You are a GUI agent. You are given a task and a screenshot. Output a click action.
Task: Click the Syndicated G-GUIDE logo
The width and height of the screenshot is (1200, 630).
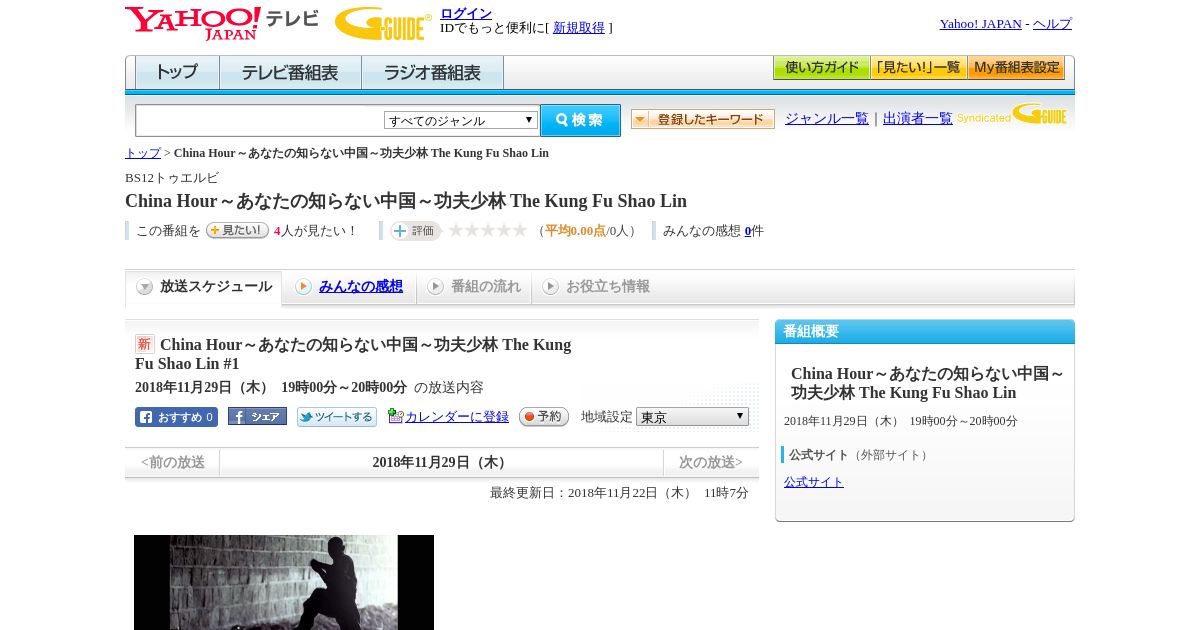[1012, 115]
